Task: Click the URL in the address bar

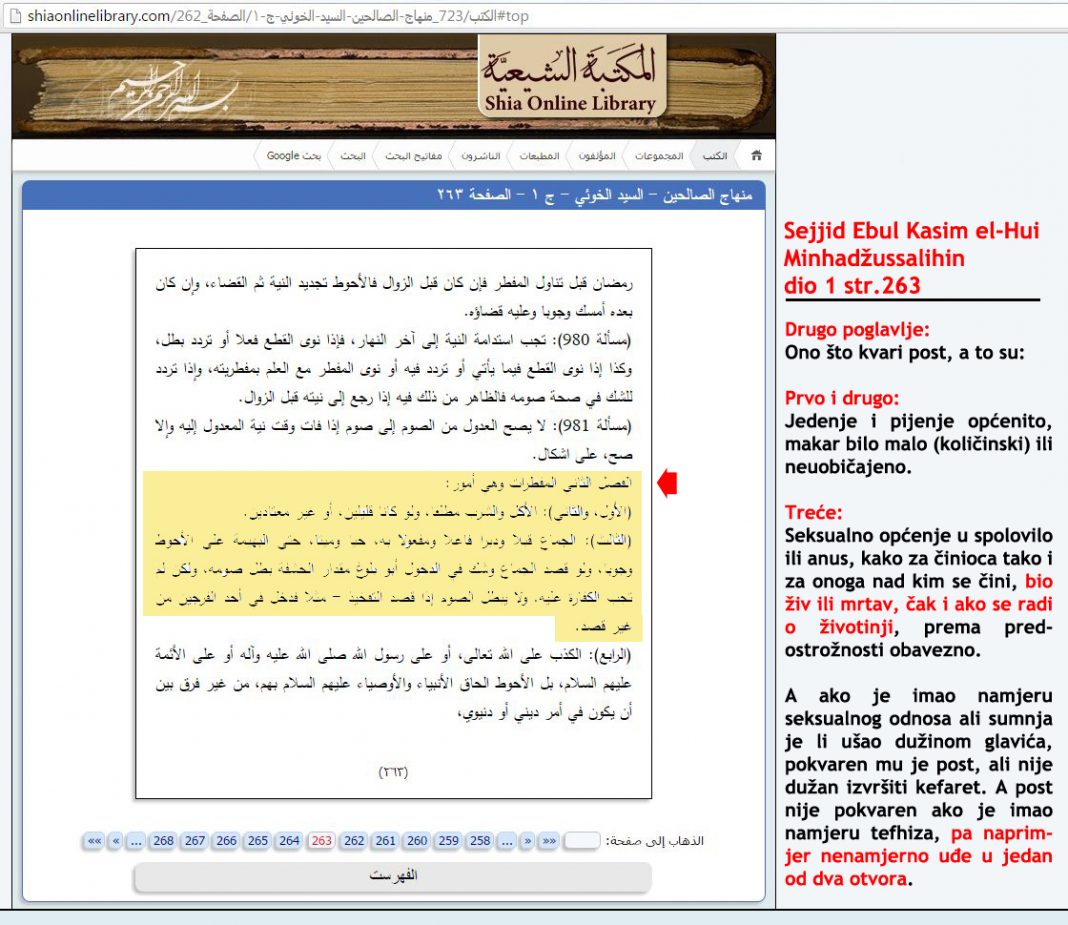Action: click(278, 16)
